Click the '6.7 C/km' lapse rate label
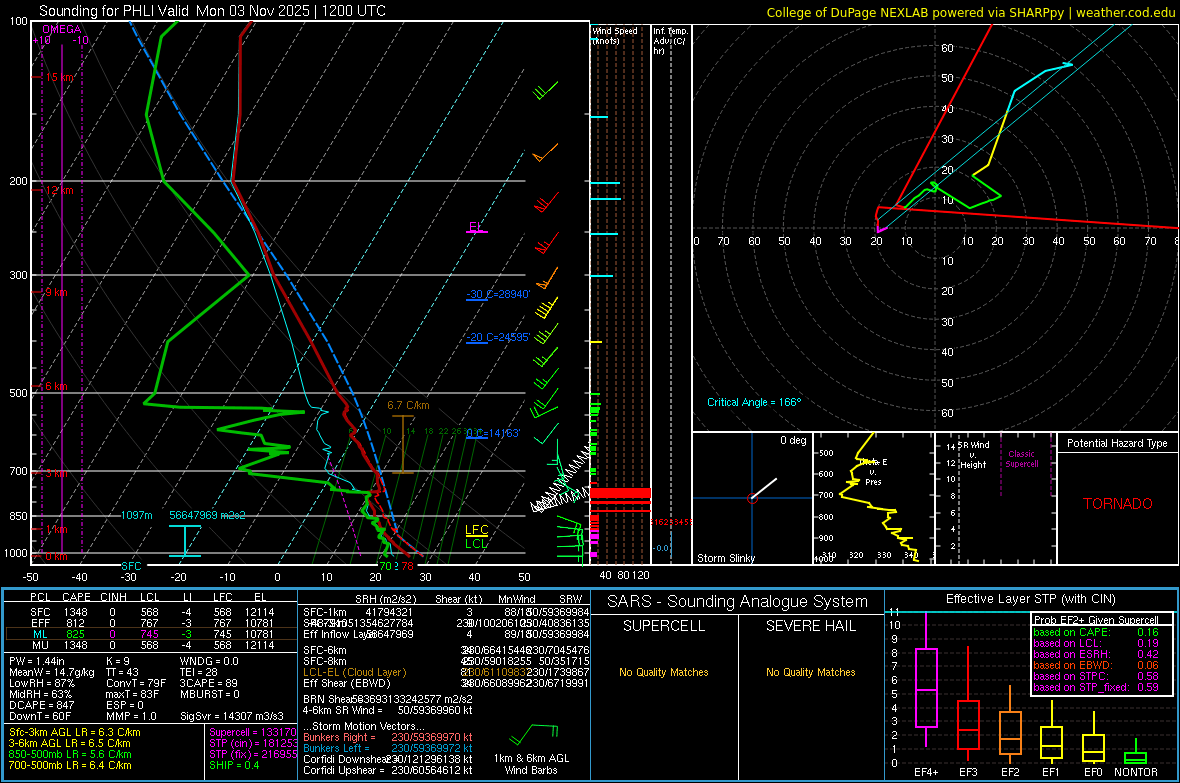Image resolution: width=1180 pixels, height=783 pixels. pos(408,405)
